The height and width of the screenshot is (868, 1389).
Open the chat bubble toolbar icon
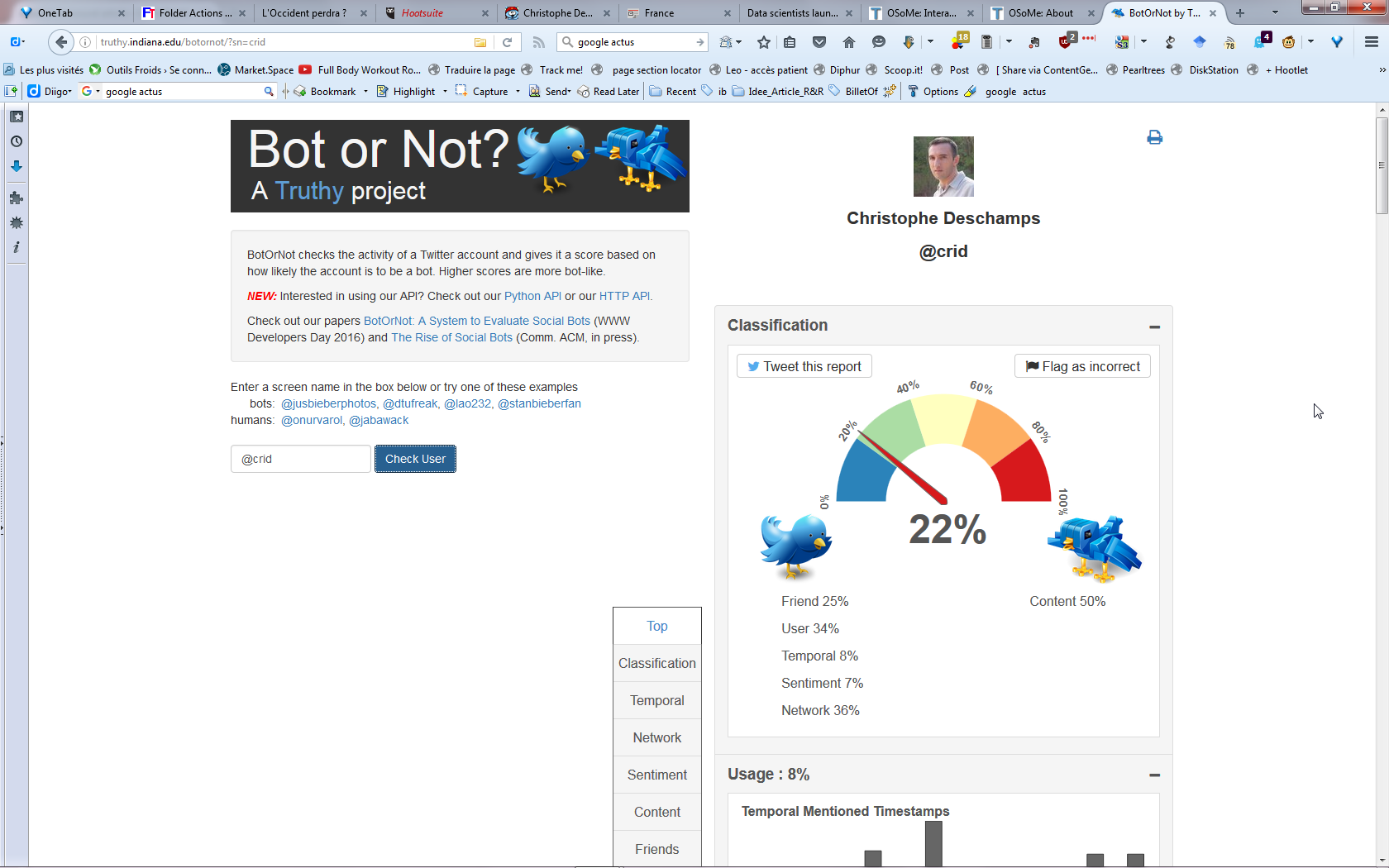coord(878,42)
